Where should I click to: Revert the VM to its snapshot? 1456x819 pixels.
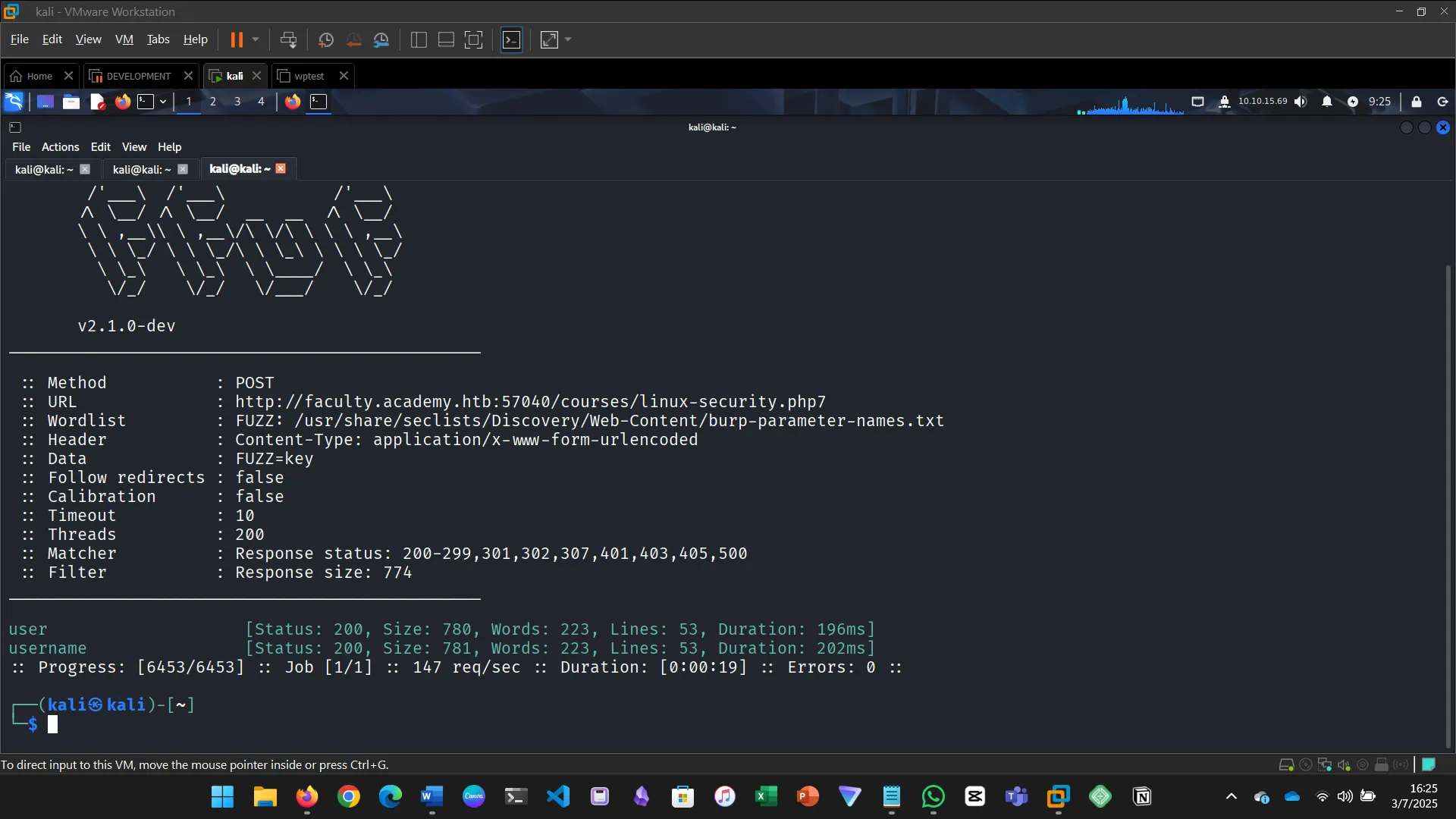point(353,39)
